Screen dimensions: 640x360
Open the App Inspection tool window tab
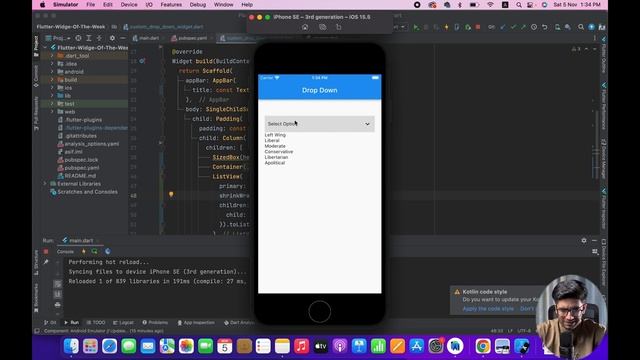pyautogui.click(x=196, y=322)
